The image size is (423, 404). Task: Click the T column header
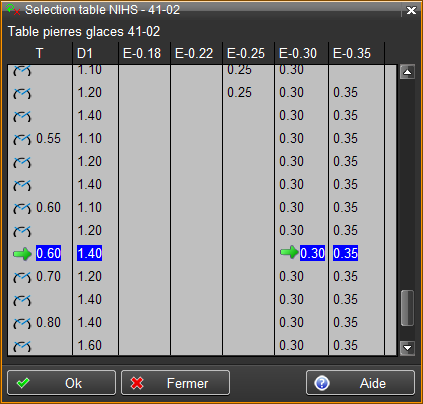tap(40, 53)
